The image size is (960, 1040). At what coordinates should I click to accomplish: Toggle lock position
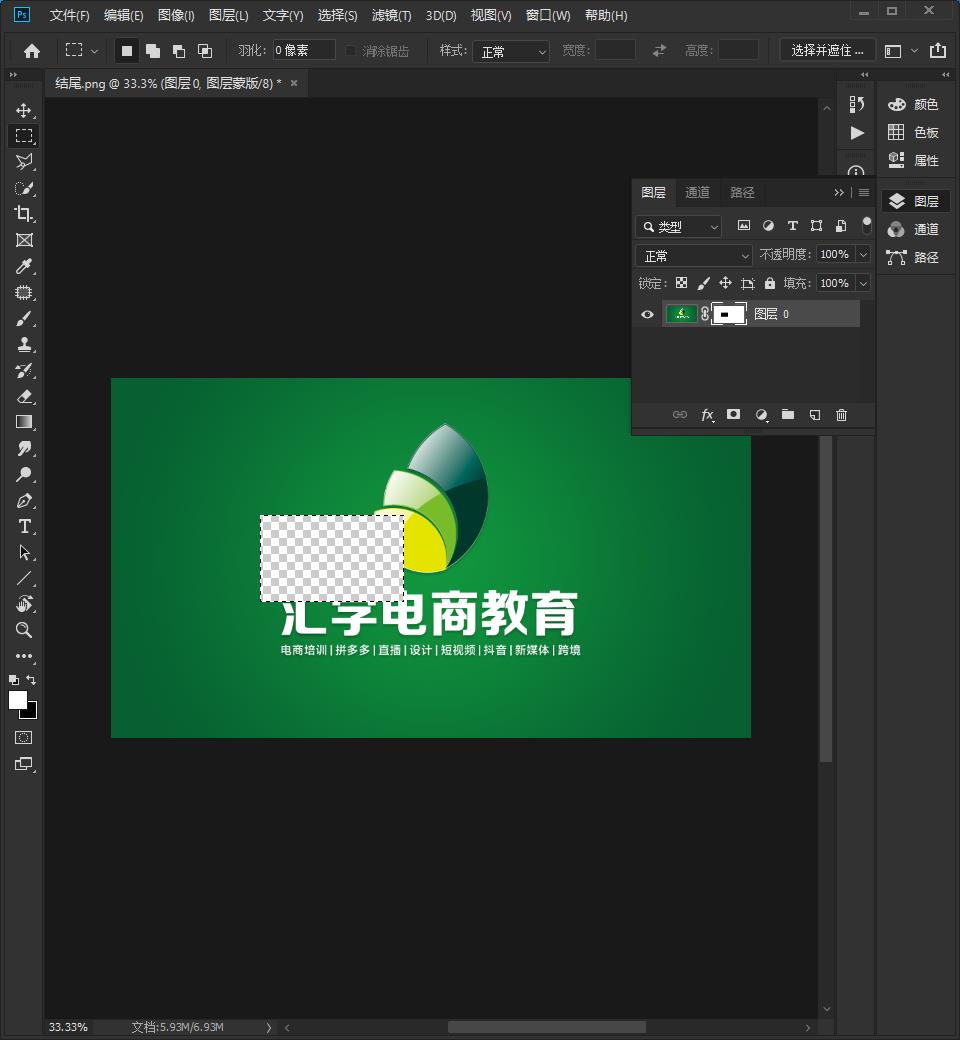[x=725, y=283]
